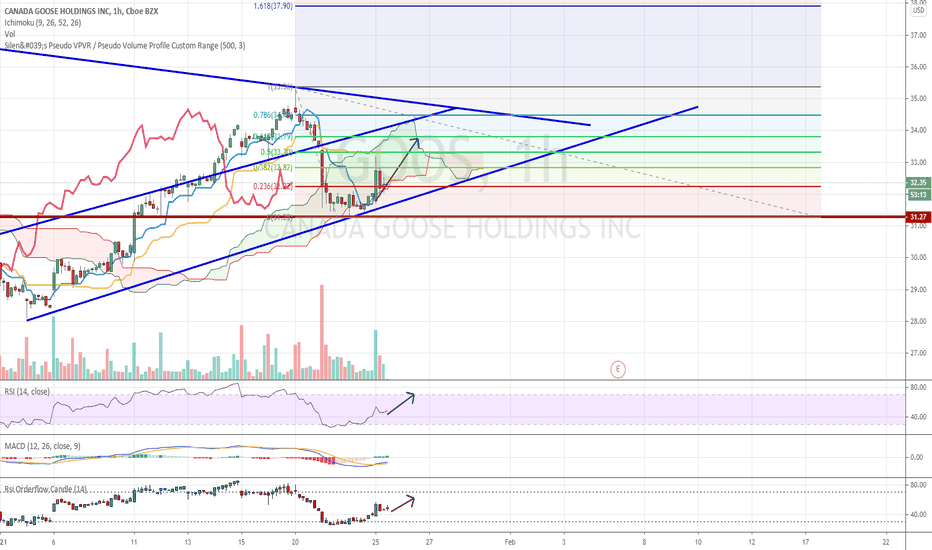The height and width of the screenshot is (550, 932).
Task: Click the 30.00 price axis value
Action: click(x=918, y=257)
